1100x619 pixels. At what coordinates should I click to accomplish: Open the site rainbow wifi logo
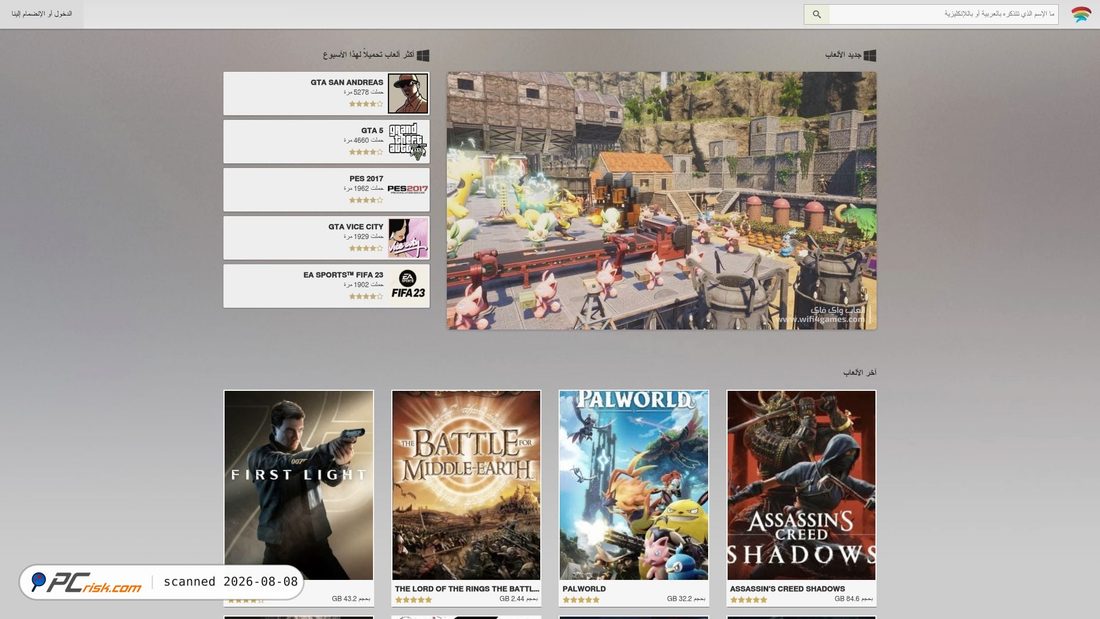click(x=1081, y=14)
